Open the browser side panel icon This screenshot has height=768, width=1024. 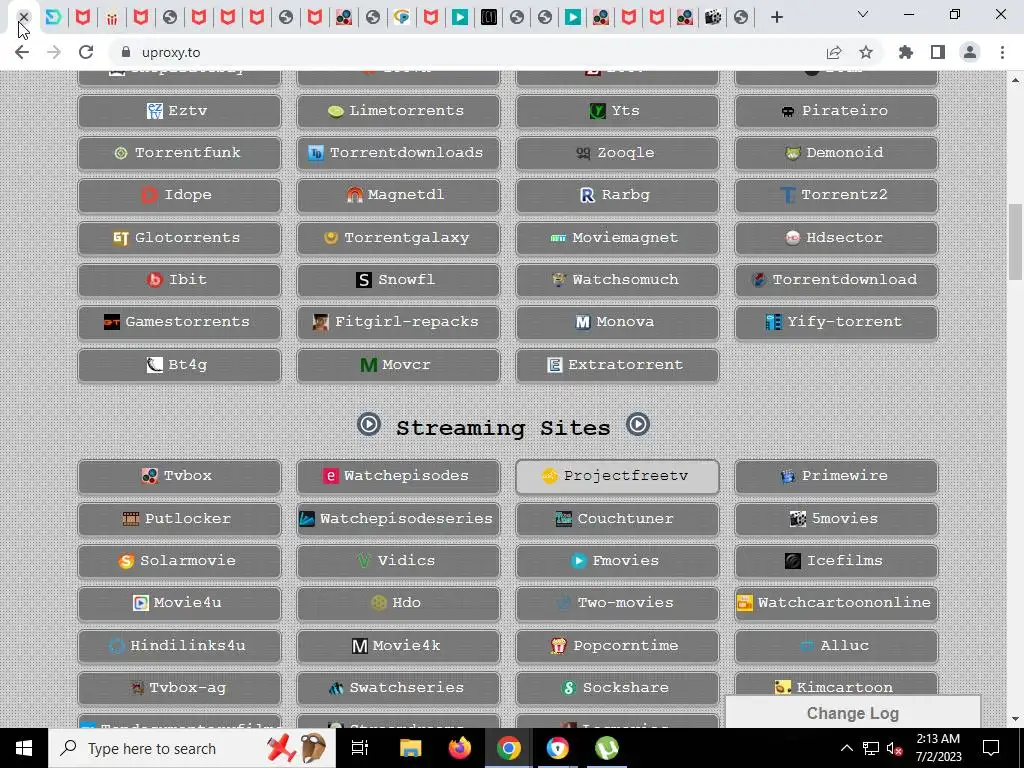(938, 52)
